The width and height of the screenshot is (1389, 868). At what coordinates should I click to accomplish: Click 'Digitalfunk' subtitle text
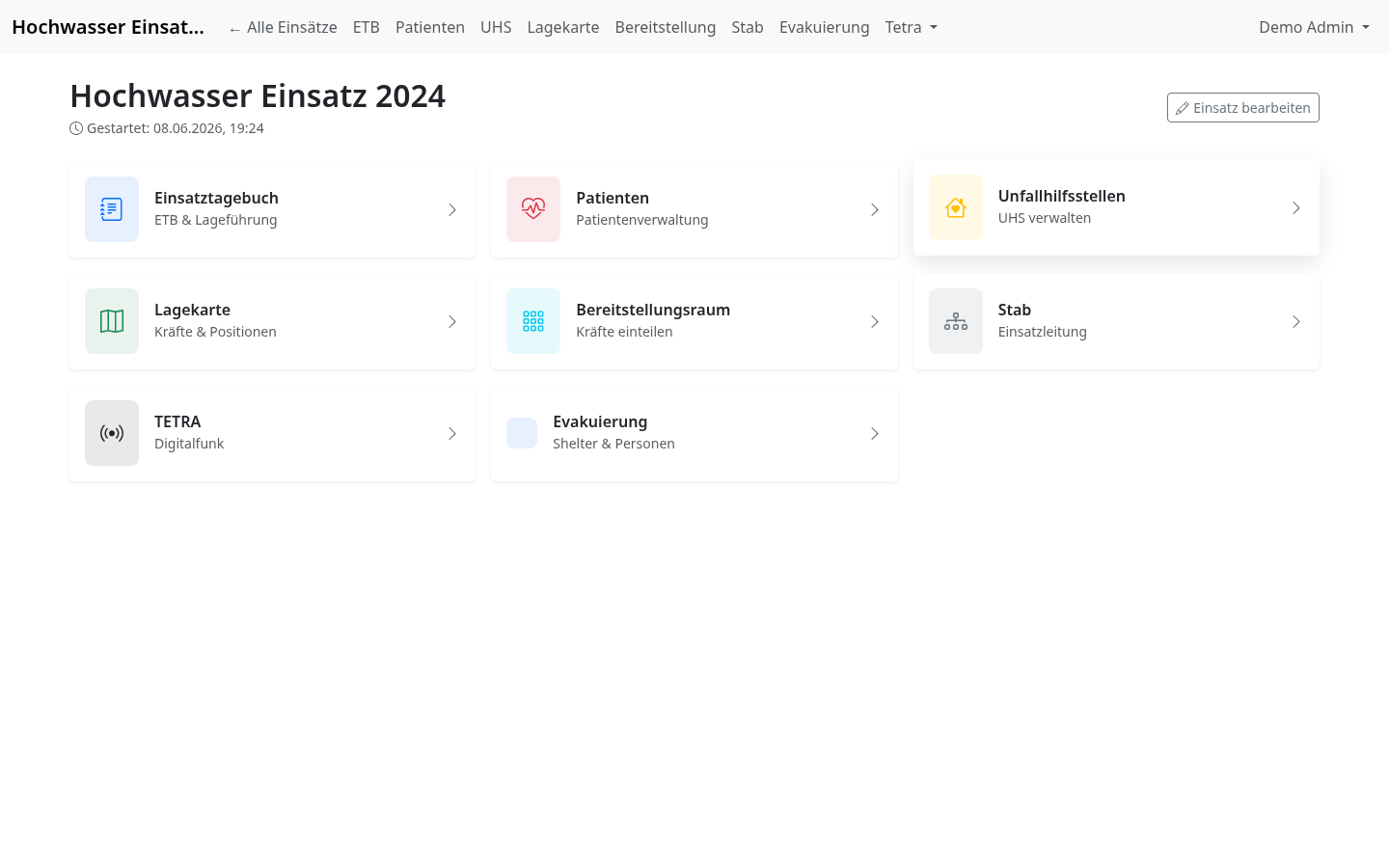coord(189,444)
